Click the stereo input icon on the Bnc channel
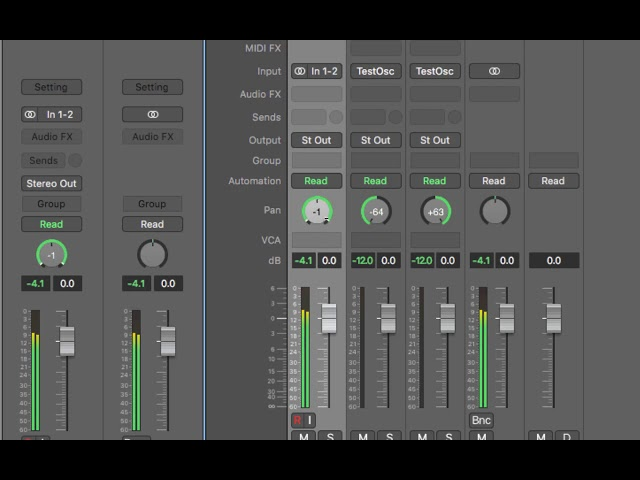This screenshot has width=640, height=480. tap(494, 71)
